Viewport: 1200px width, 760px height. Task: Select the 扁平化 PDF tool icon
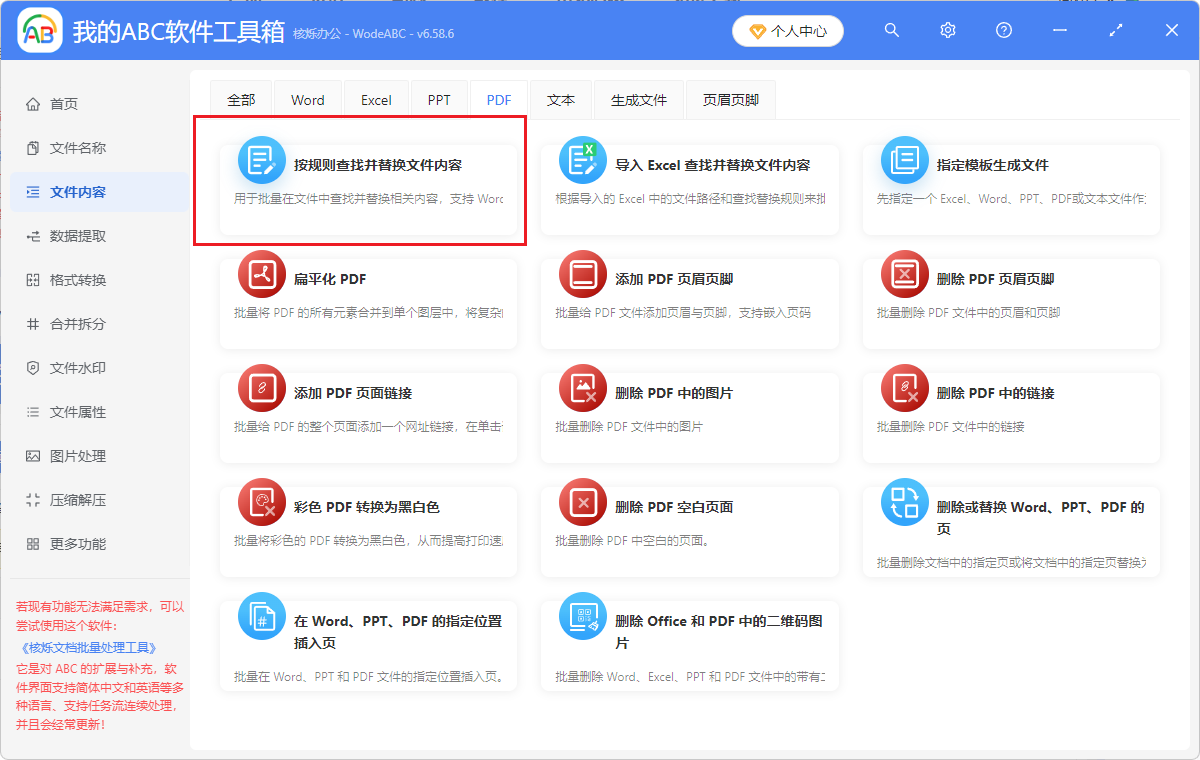click(261, 273)
